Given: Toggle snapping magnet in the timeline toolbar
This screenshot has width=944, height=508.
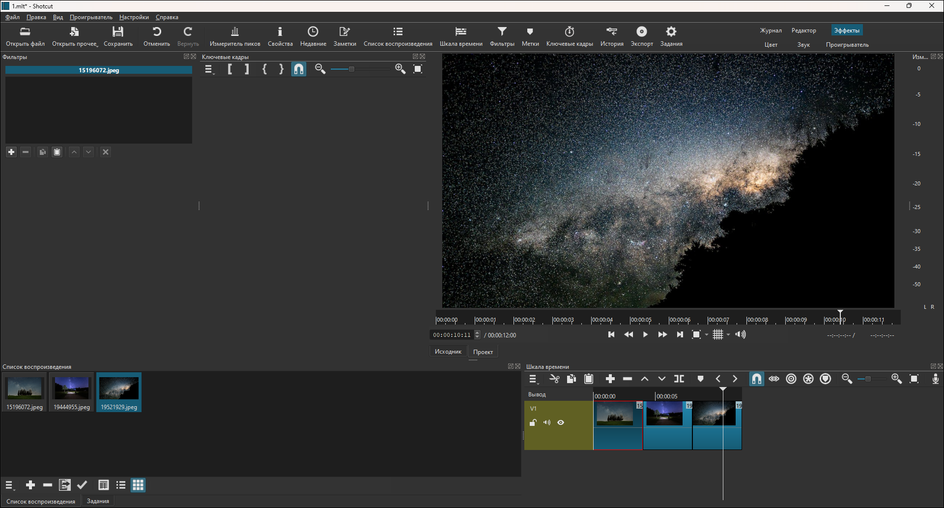Looking at the screenshot, I should [x=756, y=379].
